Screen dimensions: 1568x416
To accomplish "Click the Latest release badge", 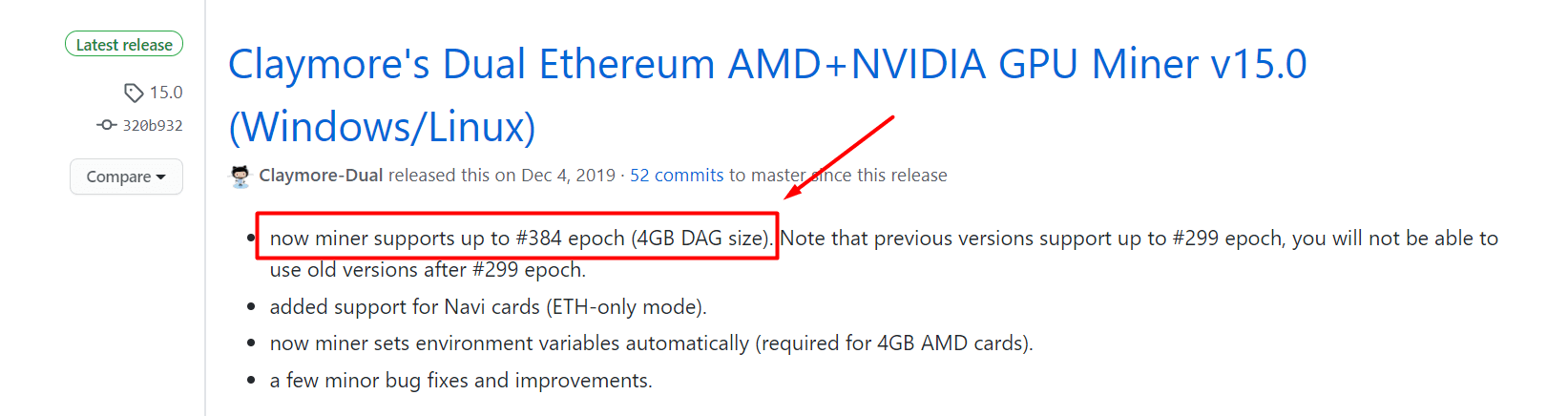I will coord(124,45).
